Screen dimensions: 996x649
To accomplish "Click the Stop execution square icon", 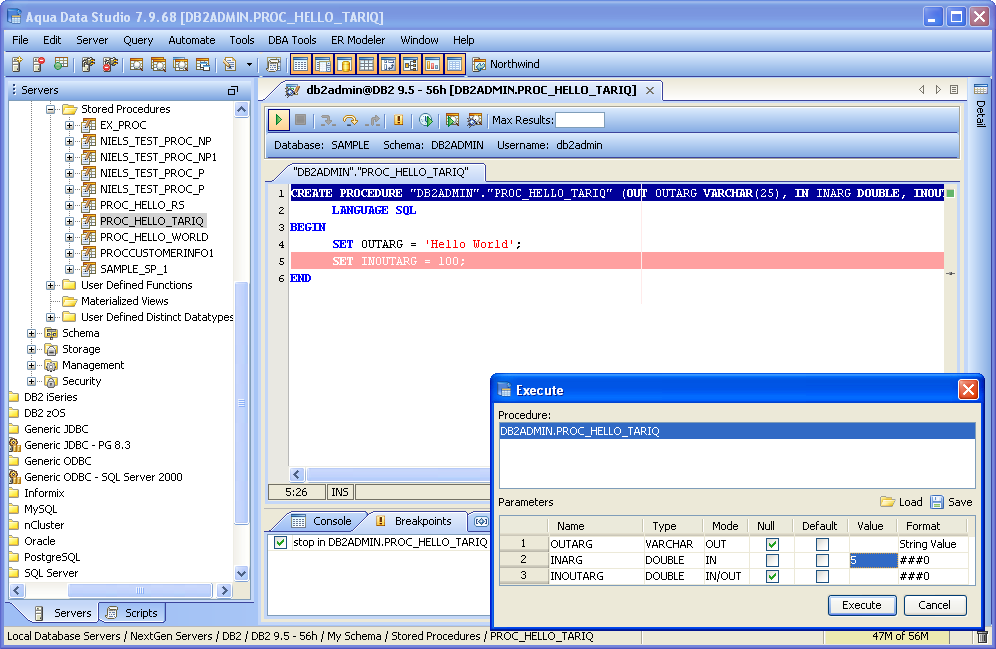I will point(300,120).
